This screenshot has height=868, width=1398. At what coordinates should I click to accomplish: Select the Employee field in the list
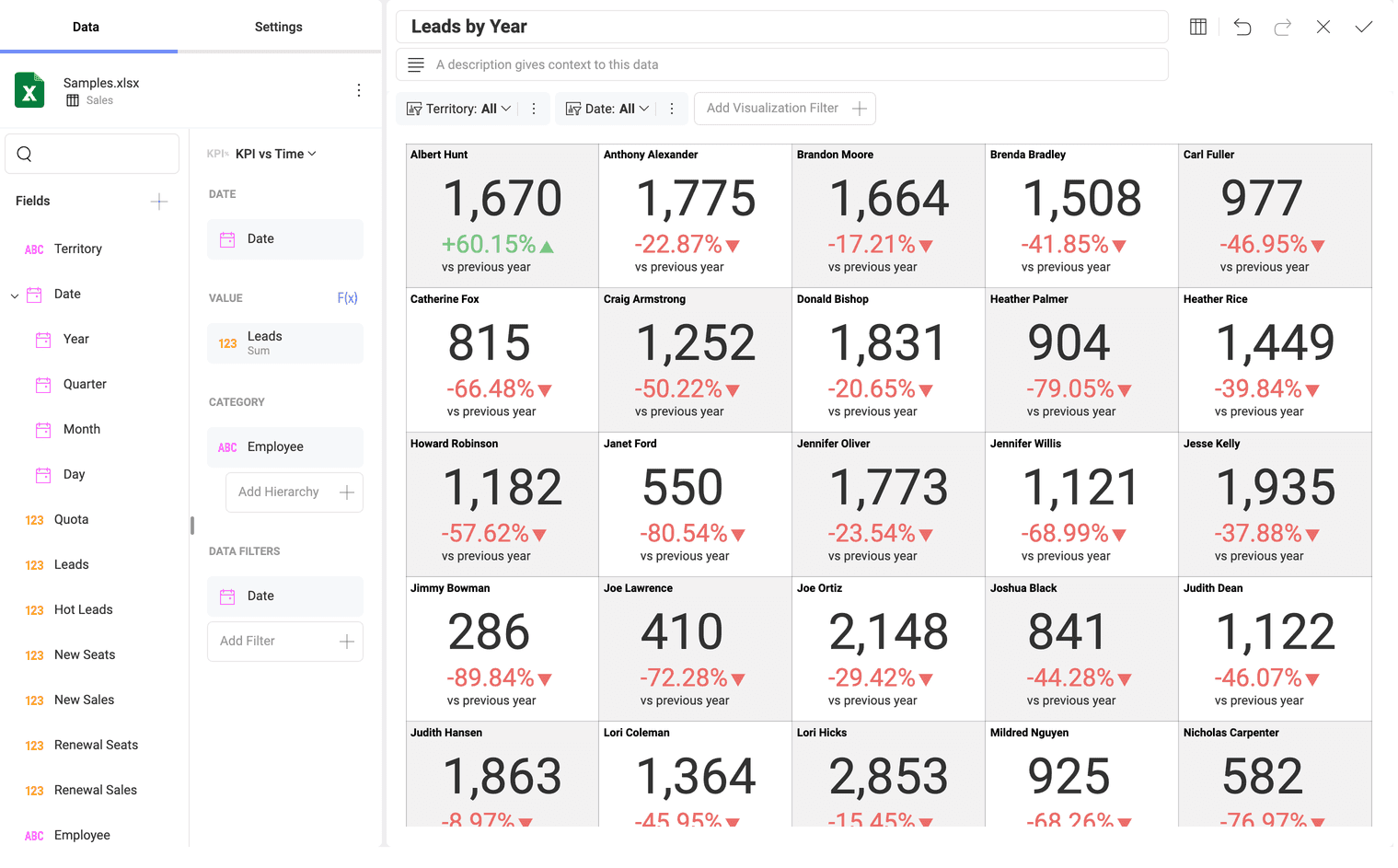point(82,836)
